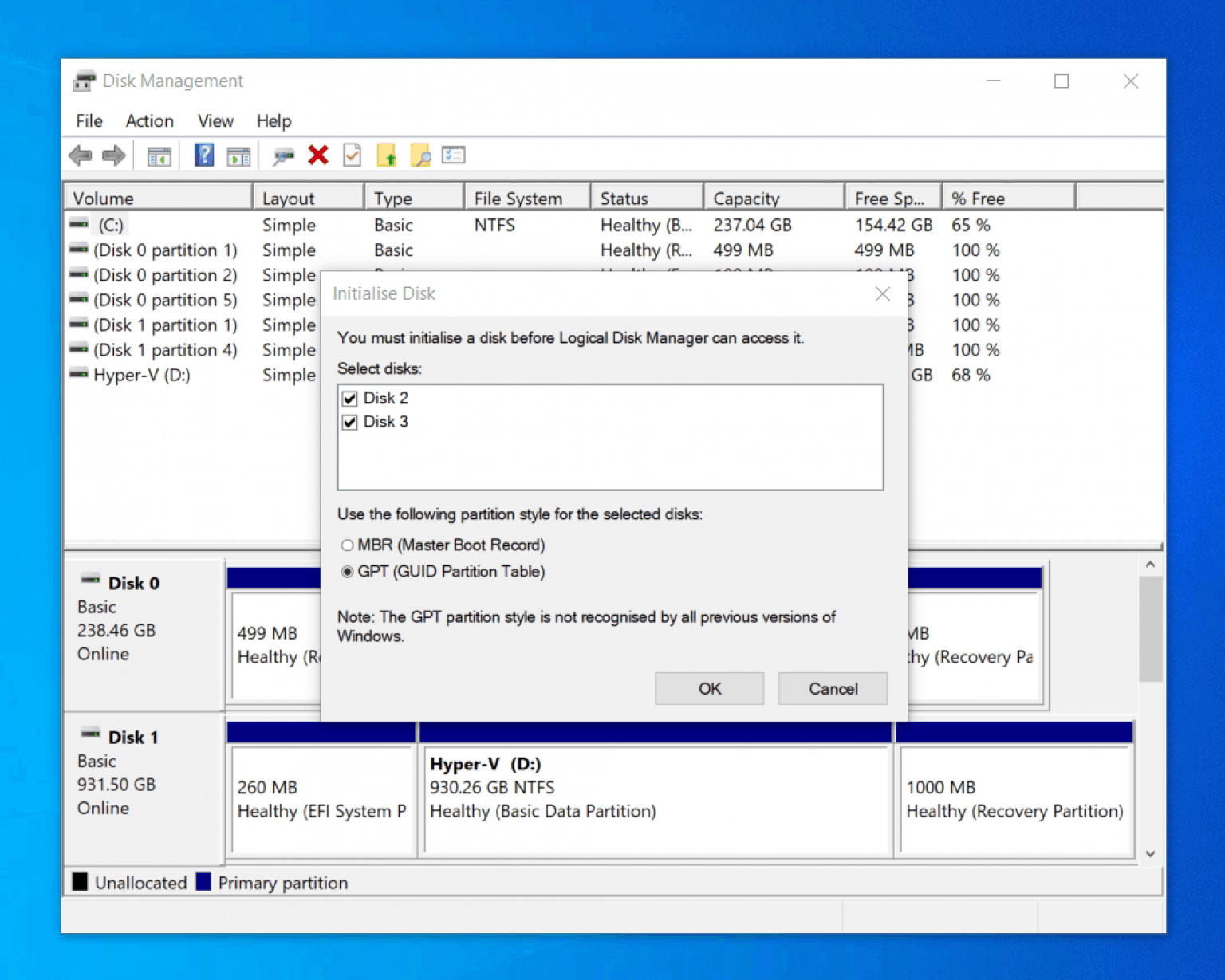Image resolution: width=1225 pixels, height=980 pixels.
Task: Confirm disk initialisation with OK
Action: pos(709,688)
